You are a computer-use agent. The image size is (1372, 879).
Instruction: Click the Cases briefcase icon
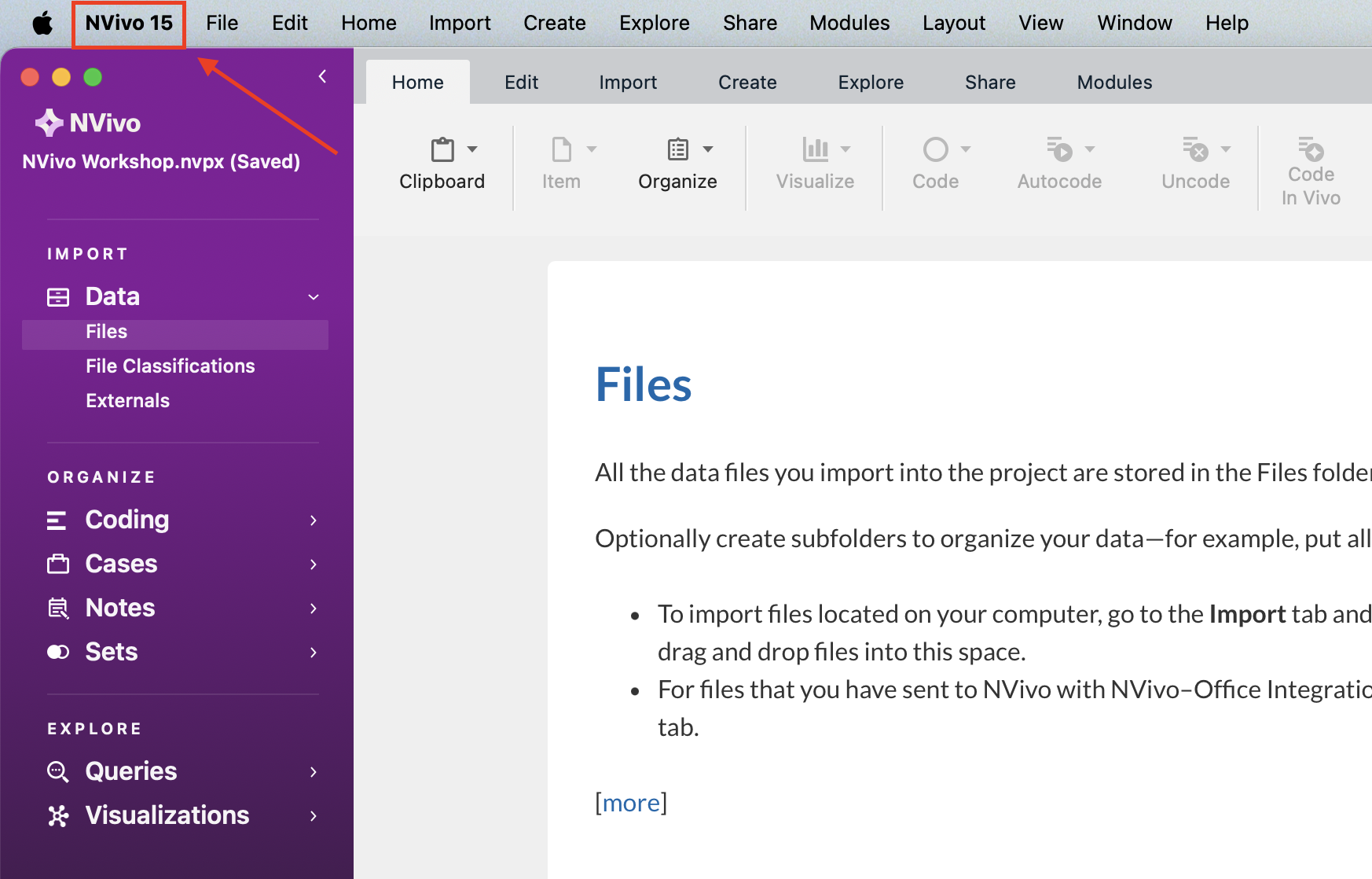tap(58, 565)
